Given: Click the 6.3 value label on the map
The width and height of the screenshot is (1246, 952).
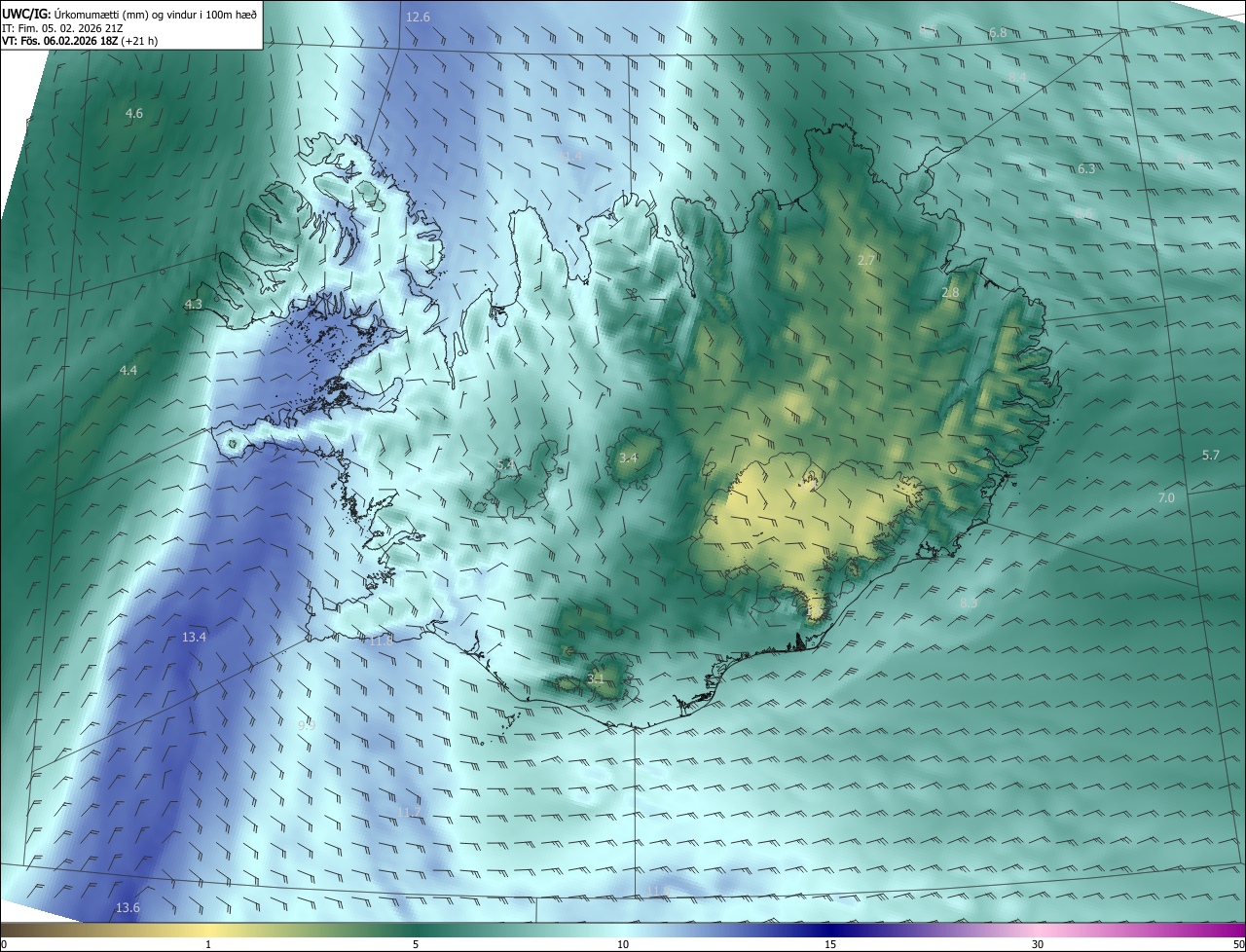Looking at the screenshot, I should pos(1086,169).
